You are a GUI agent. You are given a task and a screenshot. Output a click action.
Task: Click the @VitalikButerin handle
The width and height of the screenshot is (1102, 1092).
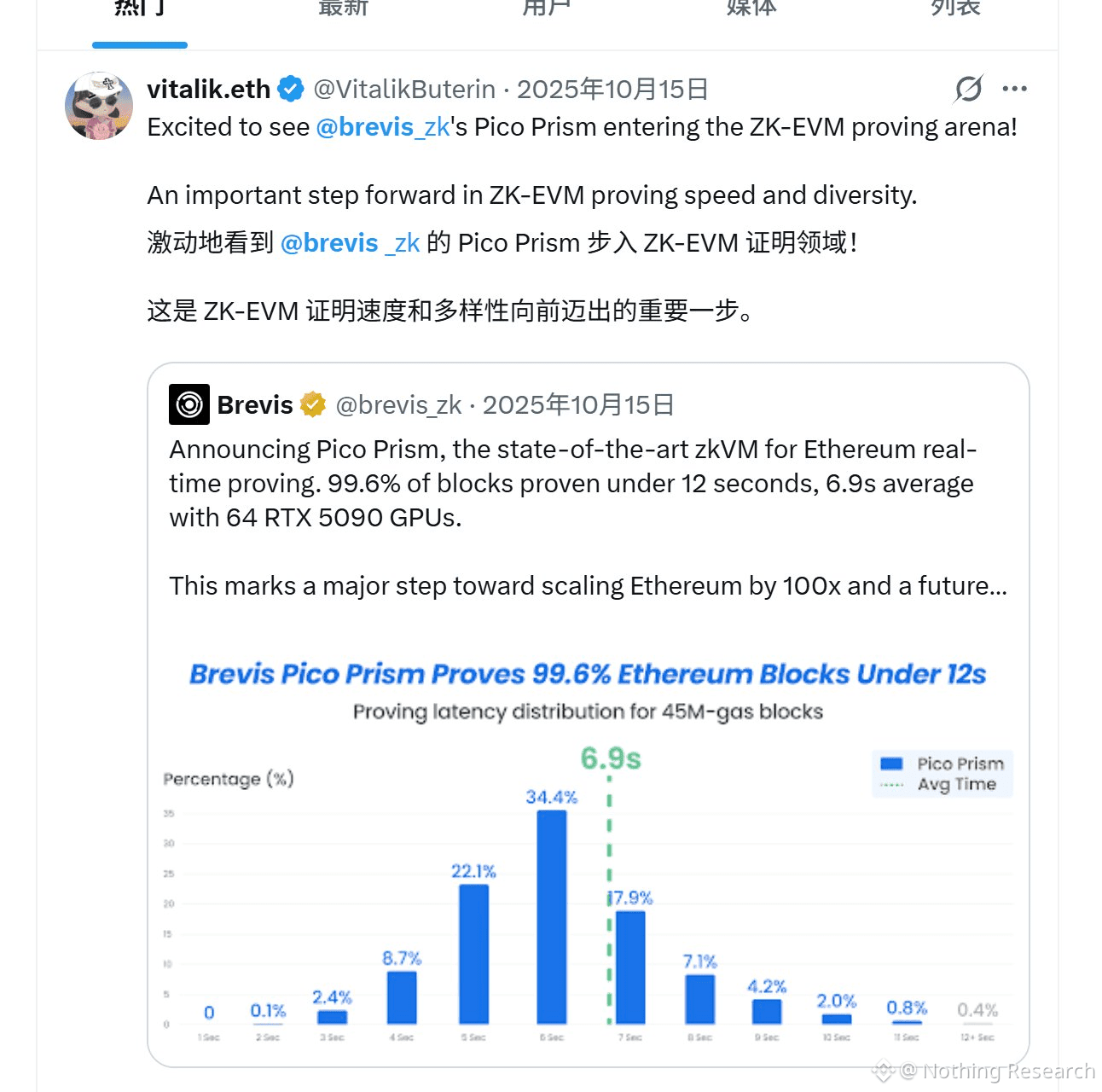(x=404, y=89)
